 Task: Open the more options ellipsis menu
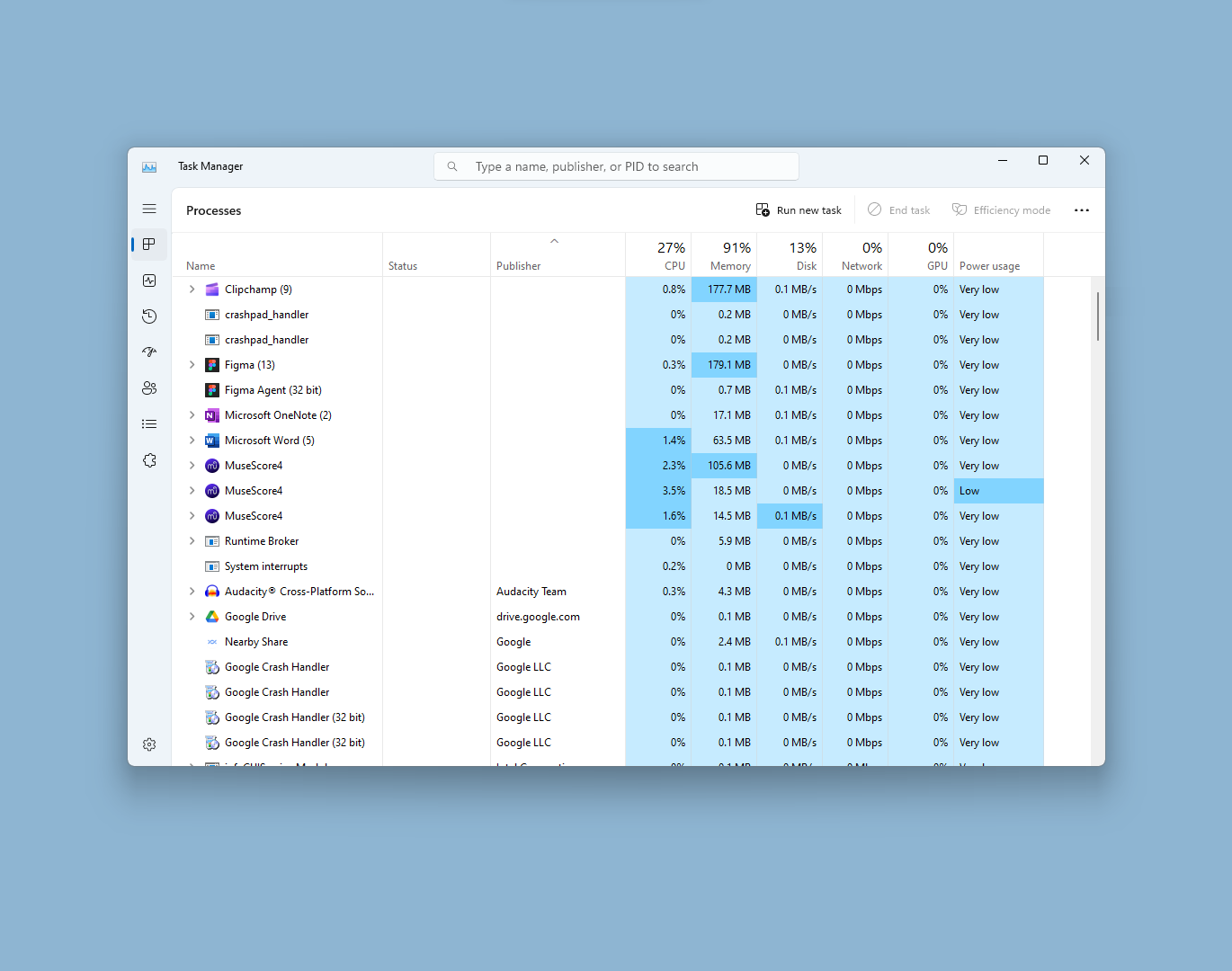(1082, 210)
